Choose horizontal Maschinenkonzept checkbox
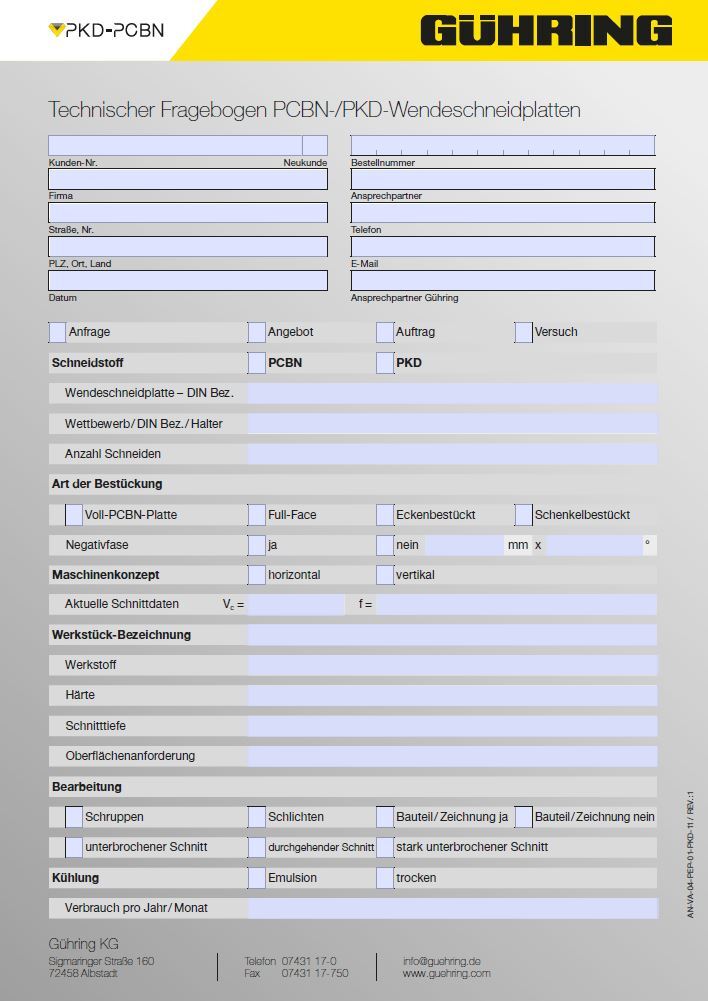 tap(257, 575)
